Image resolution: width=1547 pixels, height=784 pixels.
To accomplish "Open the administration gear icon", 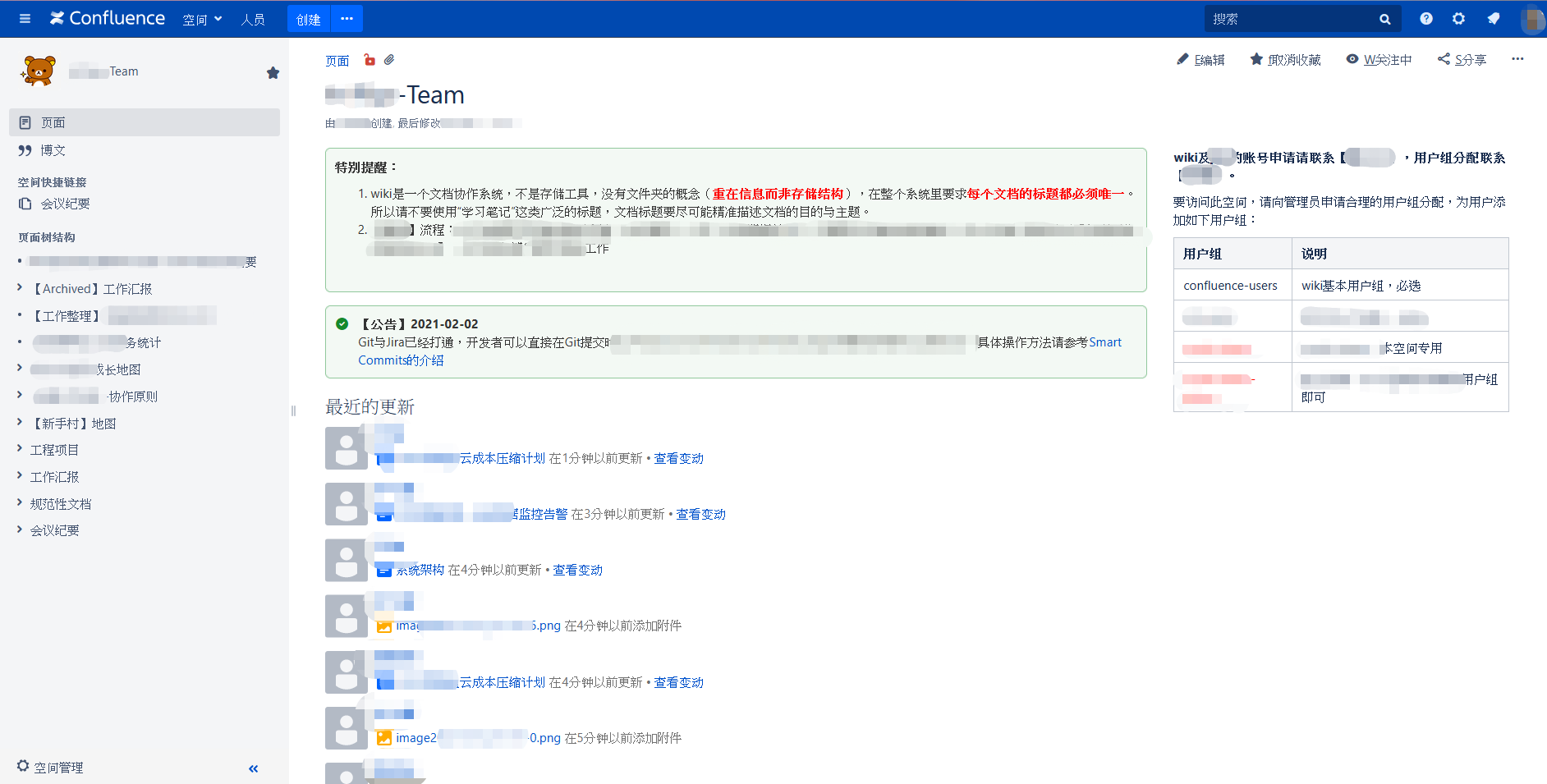I will click(1459, 18).
